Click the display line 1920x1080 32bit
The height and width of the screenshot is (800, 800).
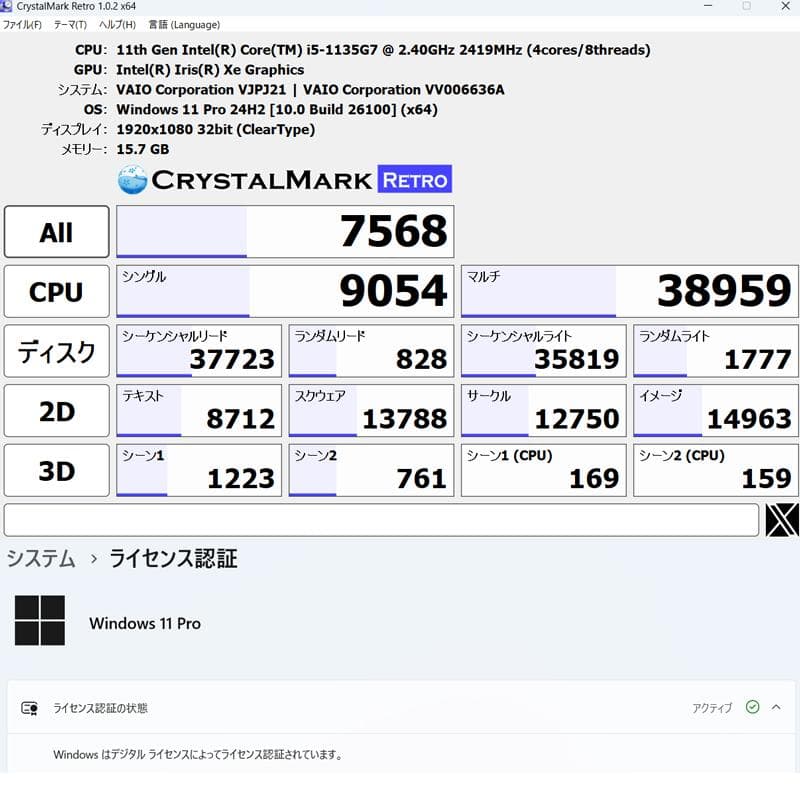[x=215, y=130]
